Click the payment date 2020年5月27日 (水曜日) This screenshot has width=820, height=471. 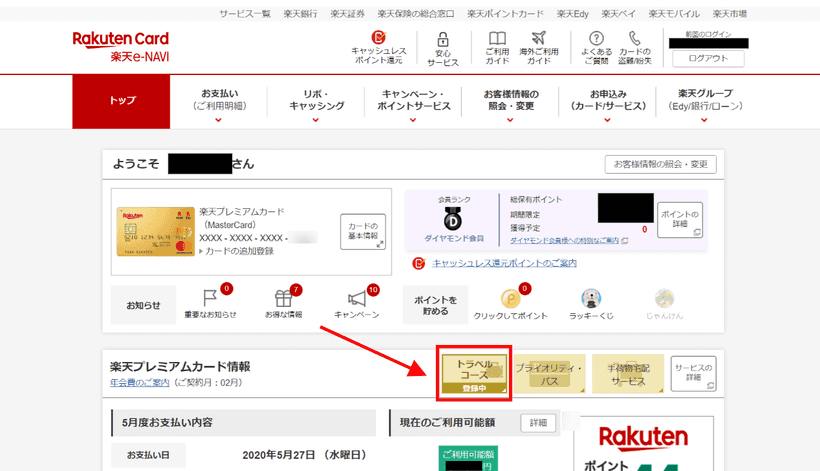click(304, 455)
